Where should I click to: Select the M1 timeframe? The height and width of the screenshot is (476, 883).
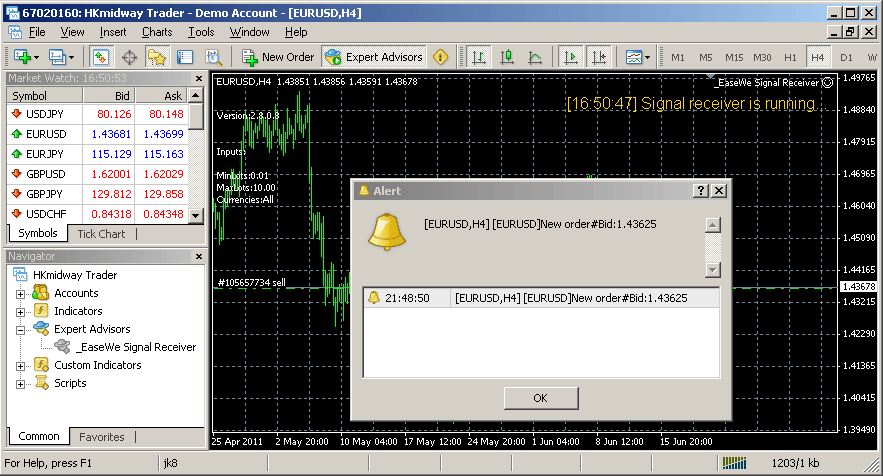tap(678, 57)
